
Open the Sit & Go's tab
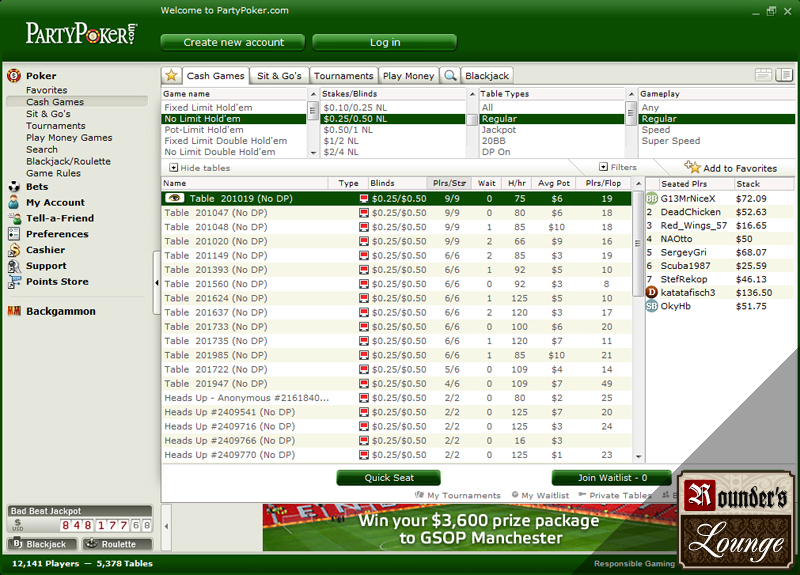point(279,76)
